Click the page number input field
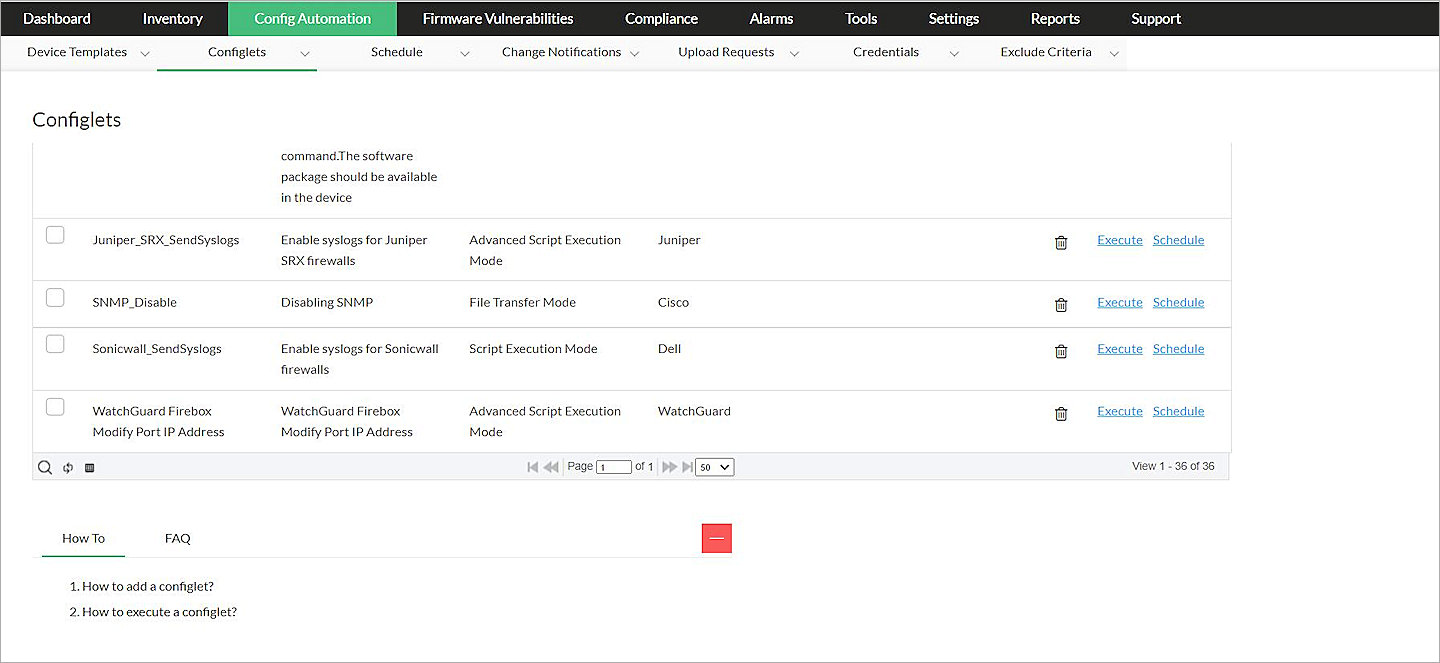 pos(614,466)
